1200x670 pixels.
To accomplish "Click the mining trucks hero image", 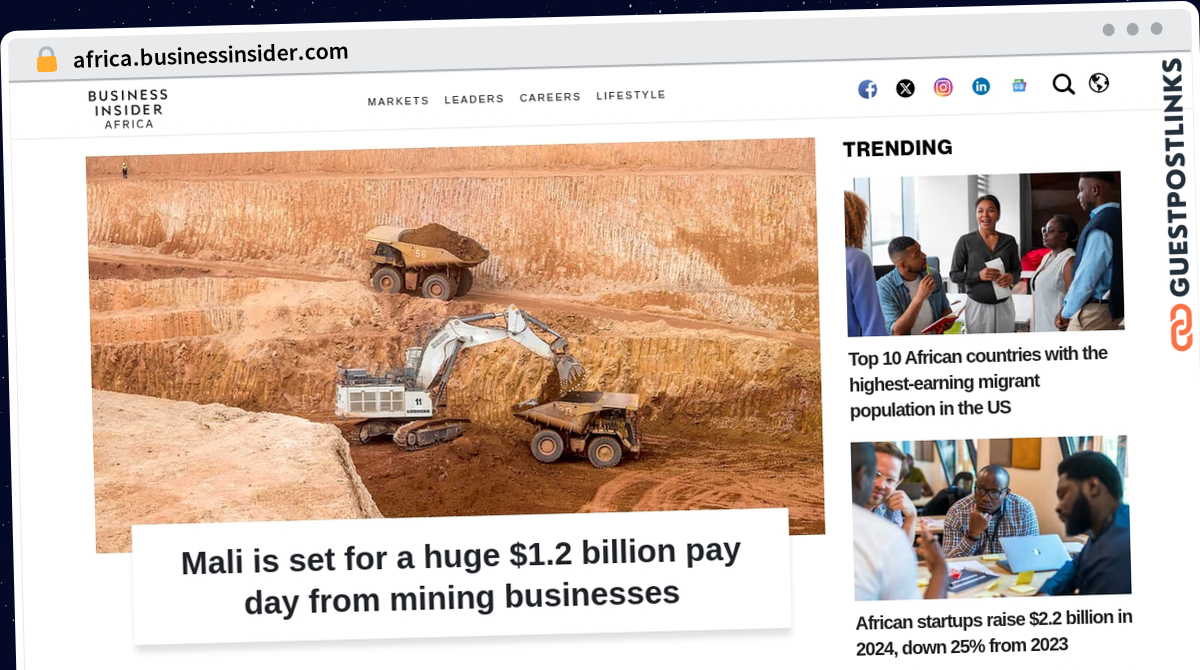I will (x=455, y=335).
